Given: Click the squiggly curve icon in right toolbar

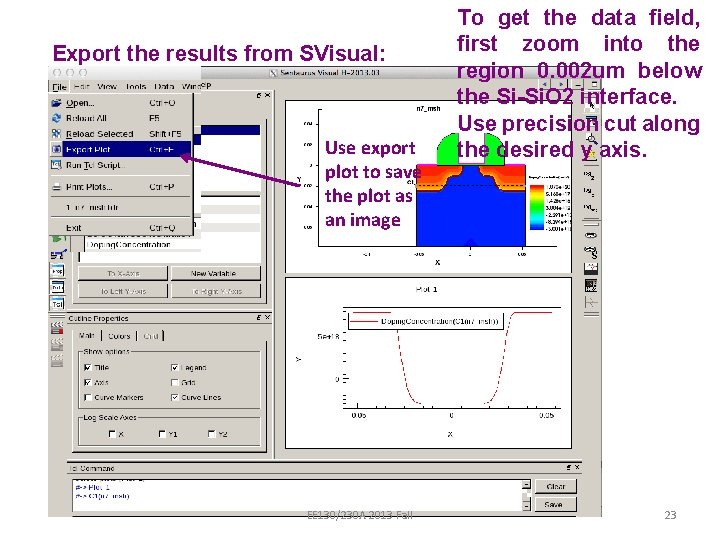Looking at the screenshot, I should click(591, 252).
